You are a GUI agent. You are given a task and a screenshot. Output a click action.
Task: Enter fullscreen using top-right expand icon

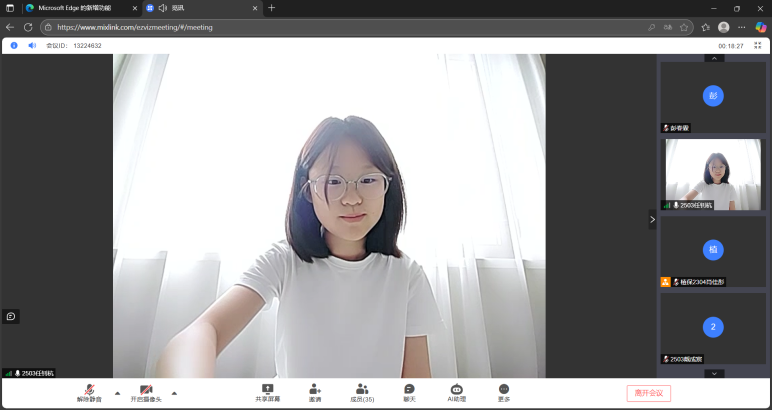pyautogui.click(x=761, y=45)
